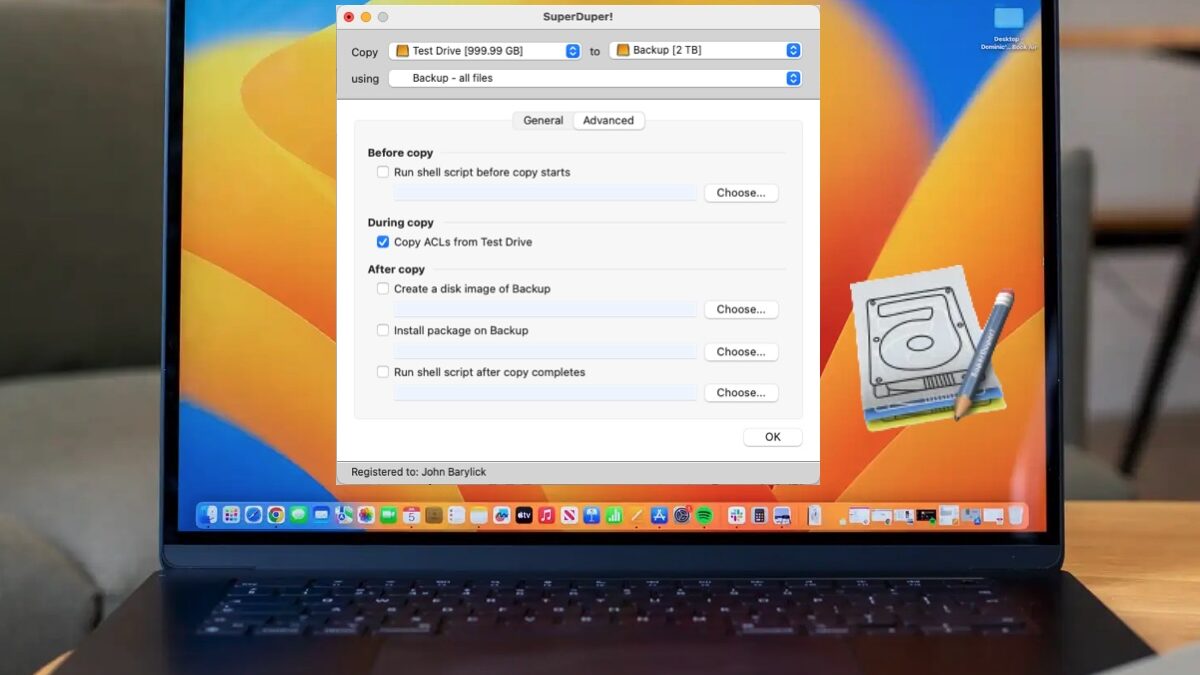Open the Trash in the Dock
The image size is (1200, 675).
click(x=1016, y=515)
